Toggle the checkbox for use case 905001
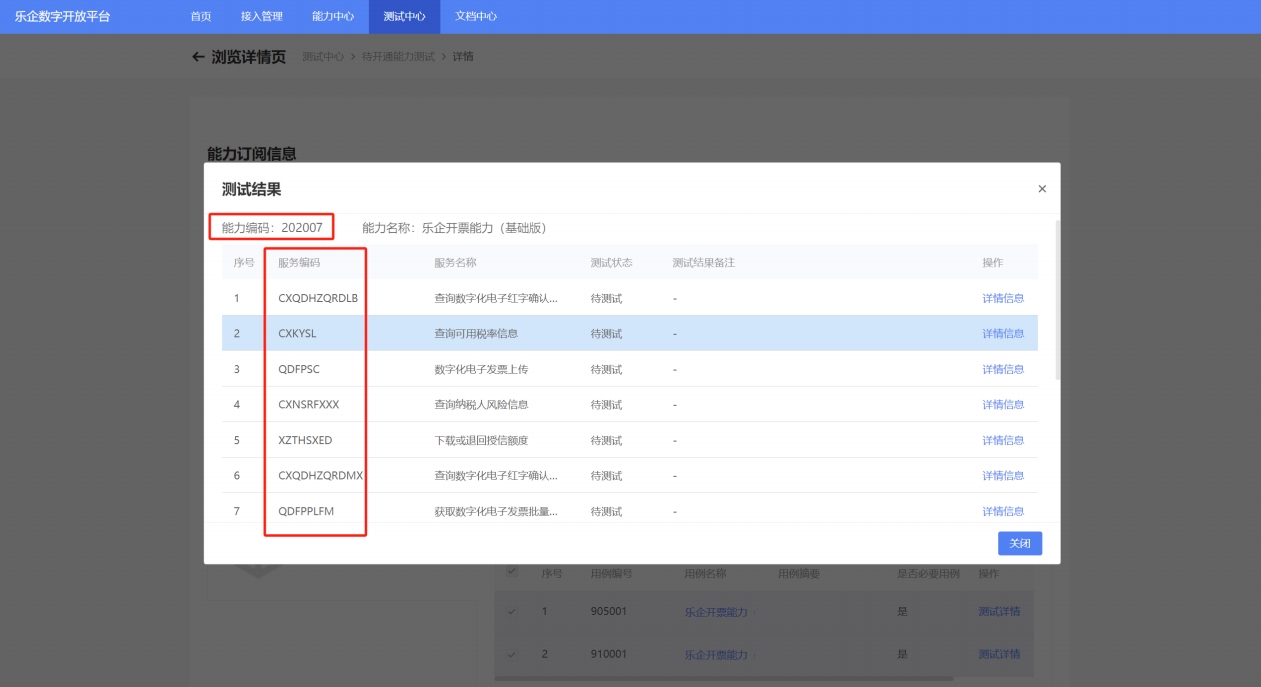This screenshot has height=687, width=1261. click(x=513, y=611)
